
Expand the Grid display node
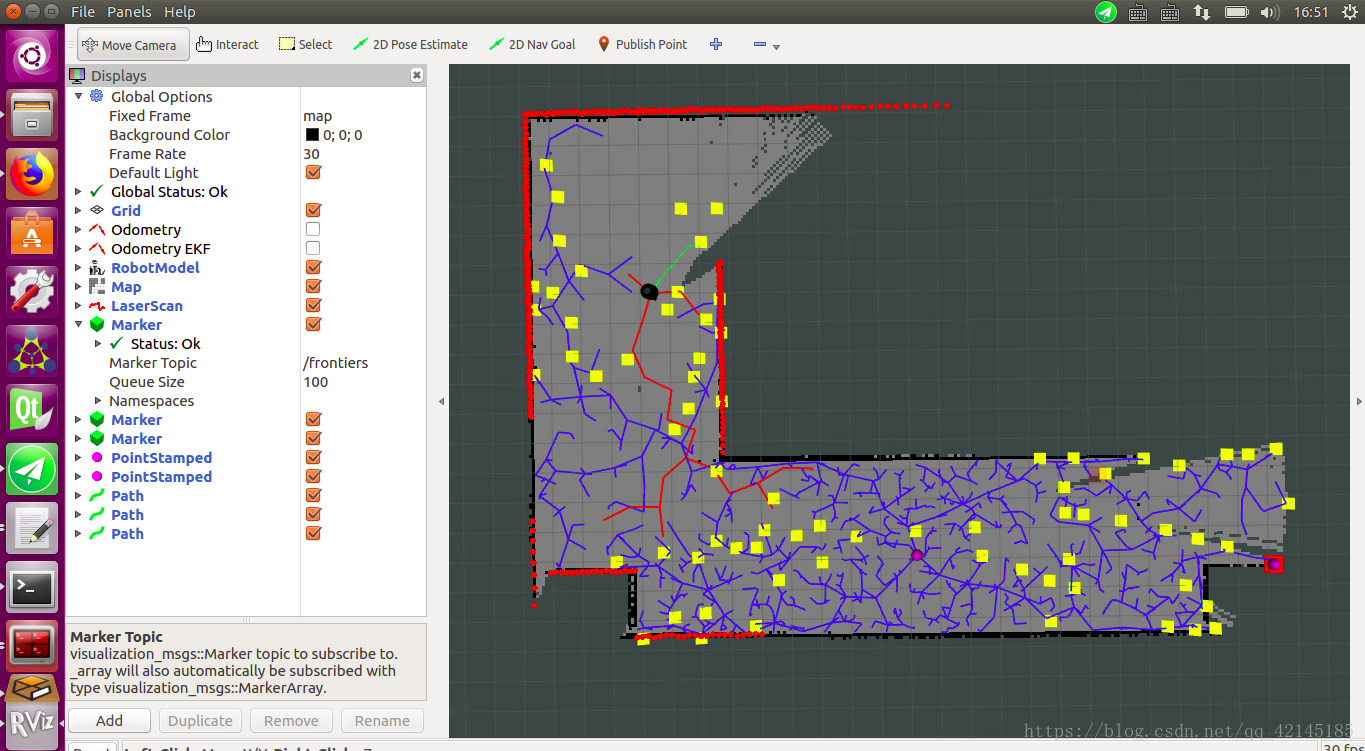pos(79,211)
